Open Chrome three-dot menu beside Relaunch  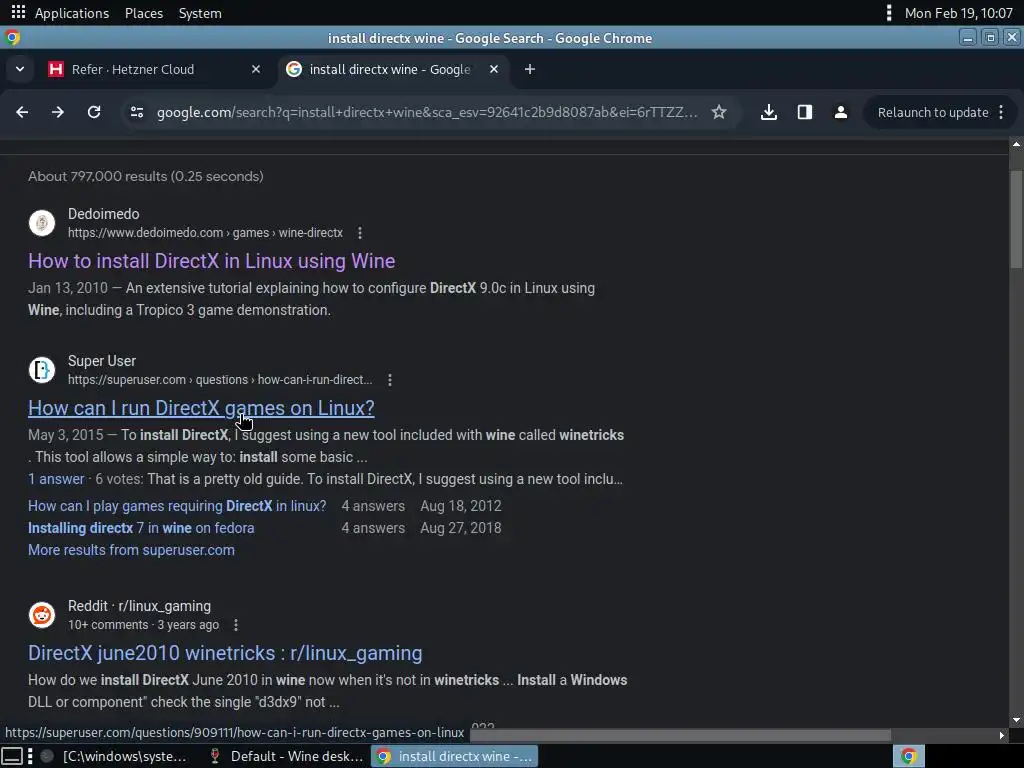(1001, 112)
